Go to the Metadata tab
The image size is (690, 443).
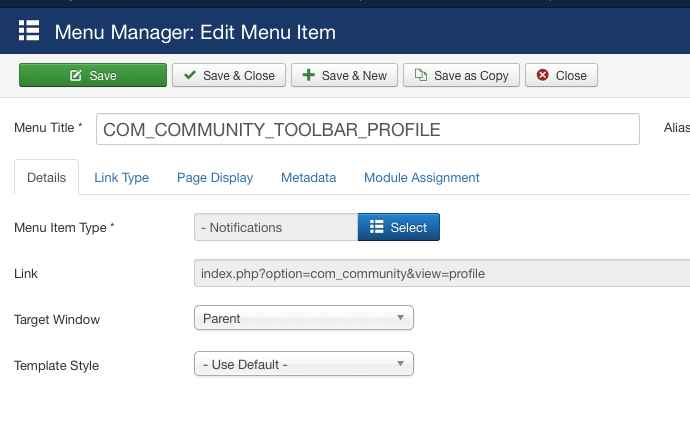click(x=308, y=177)
